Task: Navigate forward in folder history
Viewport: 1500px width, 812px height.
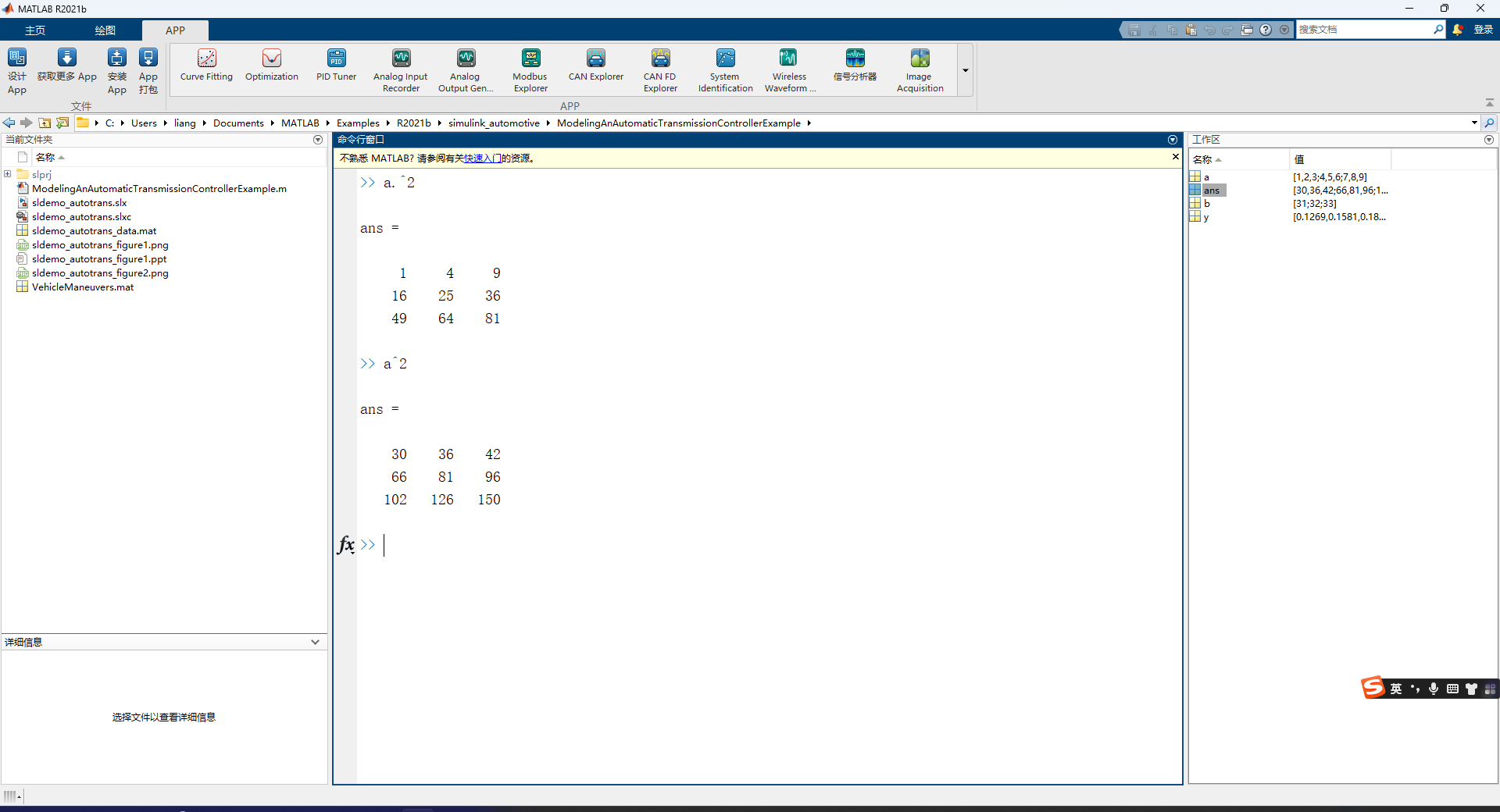Action: (27, 123)
